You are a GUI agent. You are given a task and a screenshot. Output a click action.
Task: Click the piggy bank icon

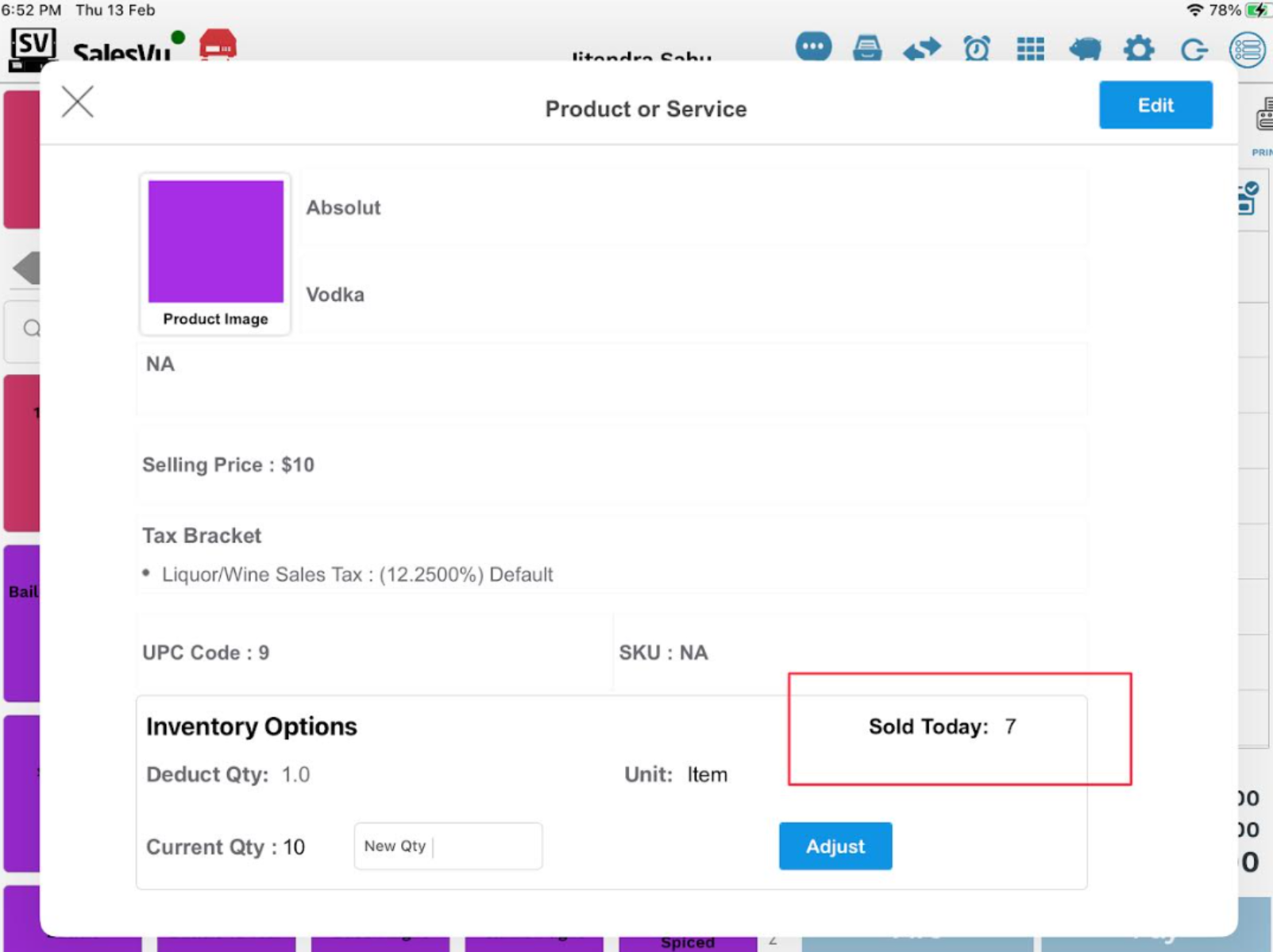tap(1085, 49)
